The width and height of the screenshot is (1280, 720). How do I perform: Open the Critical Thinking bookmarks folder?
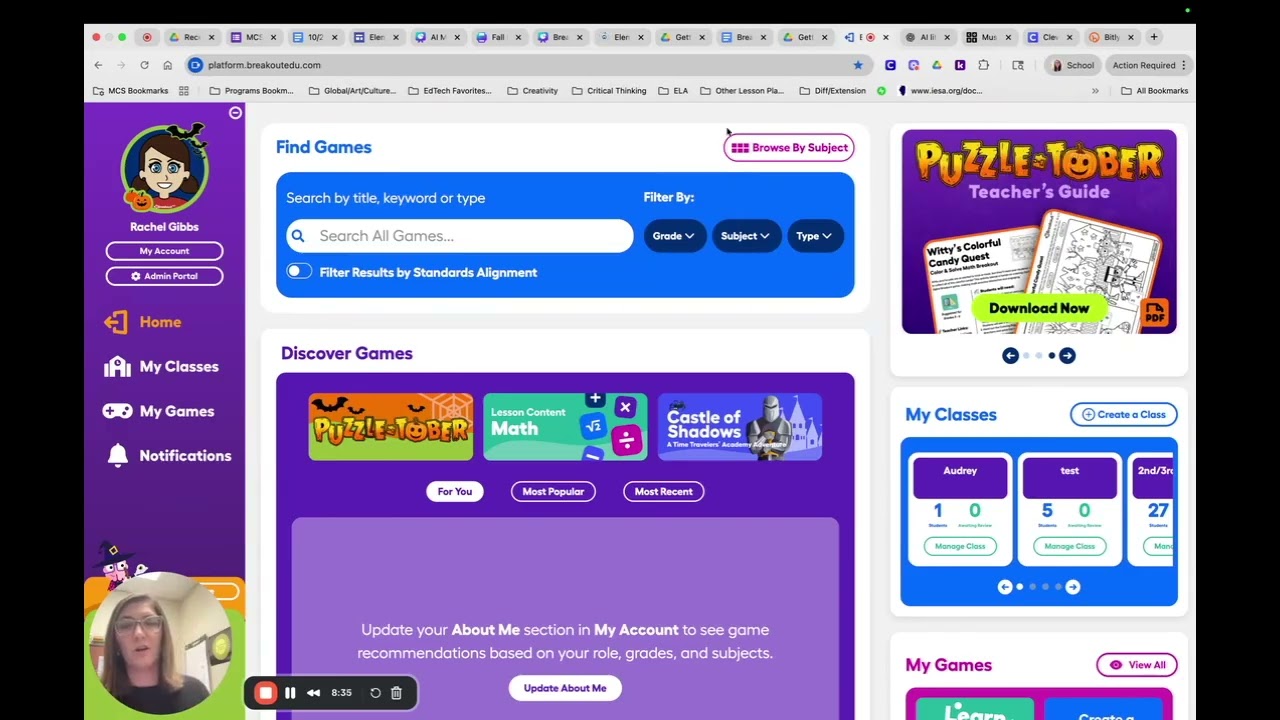click(x=609, y=91)
